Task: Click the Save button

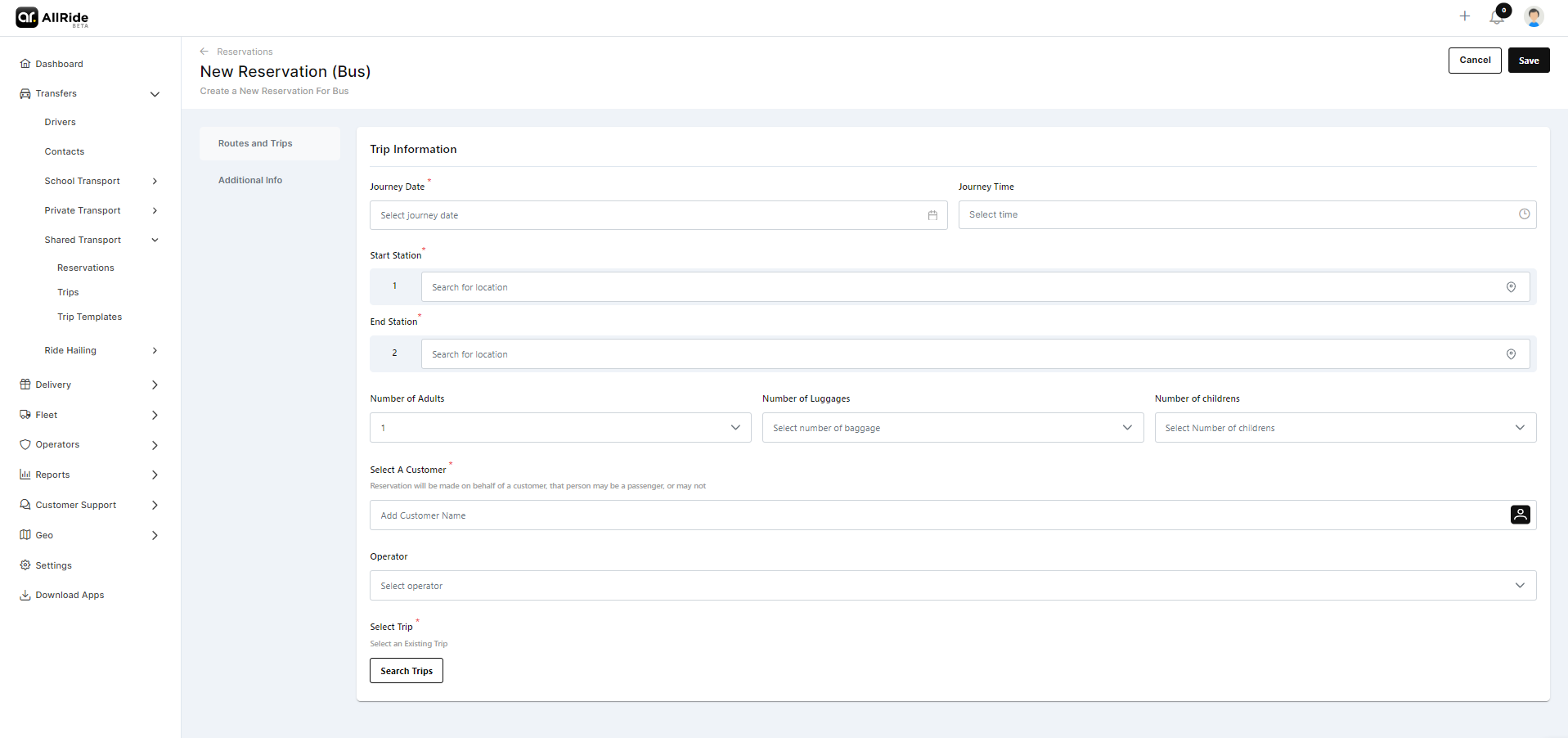Action: pyautogui.click(x=1528, y=60)
